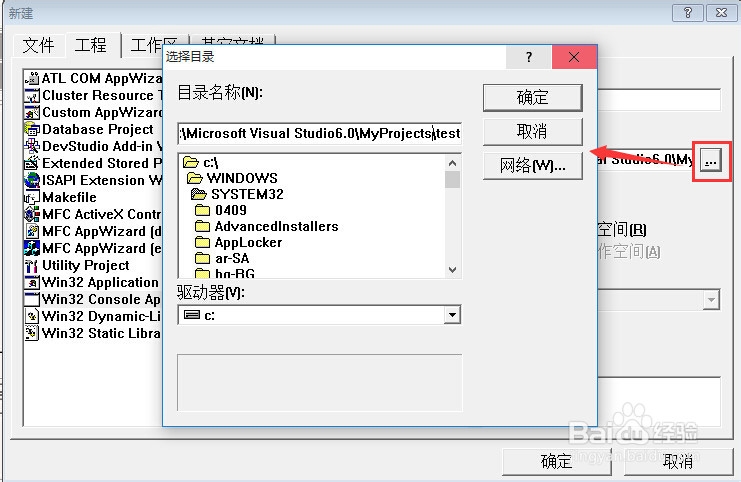The width and height of the screenshot is (741, 482).
Task: Switch to the 文件 tab
Action: pyautogui.click(x=38, y=46)
